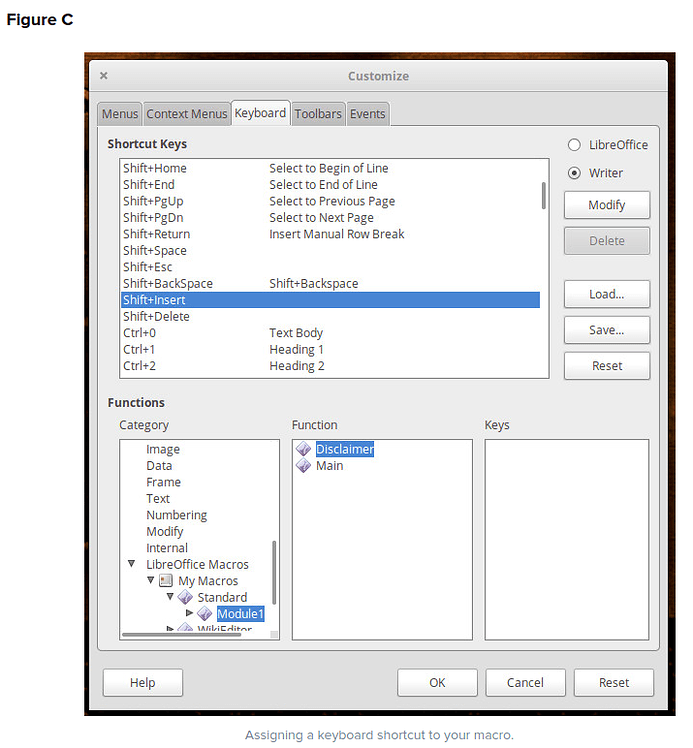Select the Ctrl+2 Heading 2 row
This screenshot has width=693, height=748.
330,366
